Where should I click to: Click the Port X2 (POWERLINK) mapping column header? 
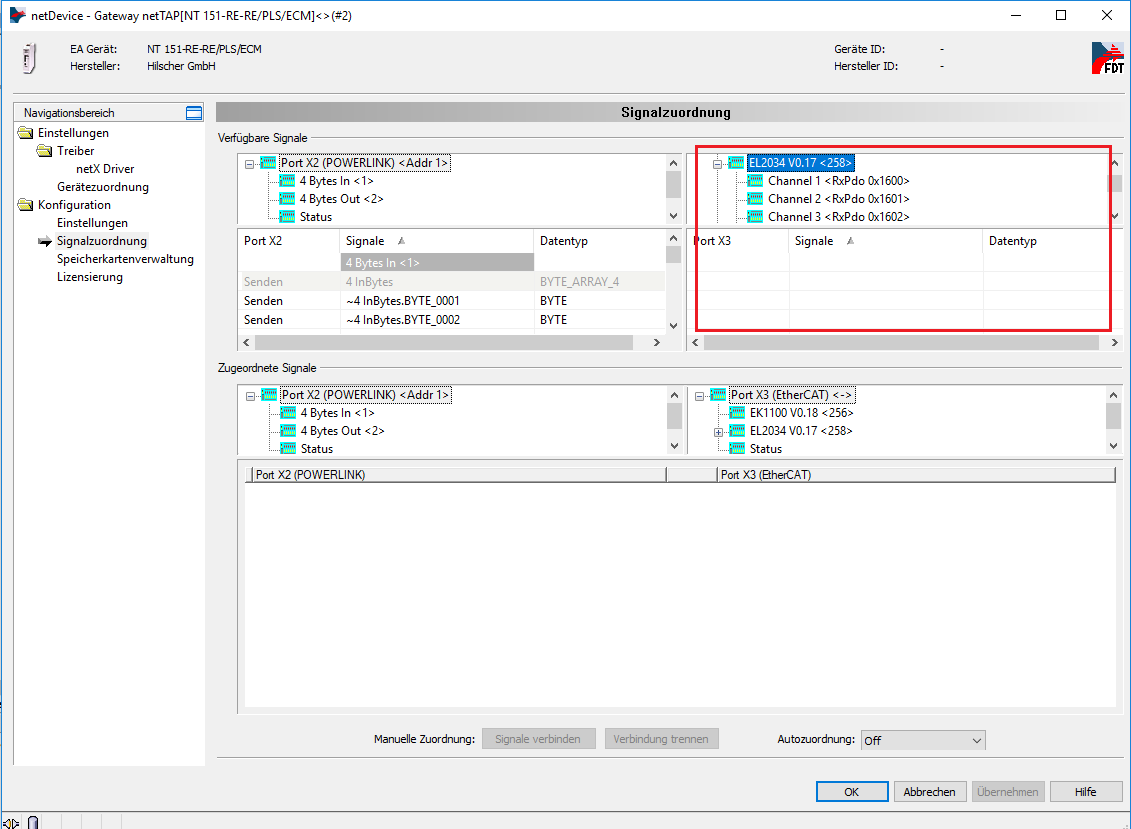tap(457, 475)
